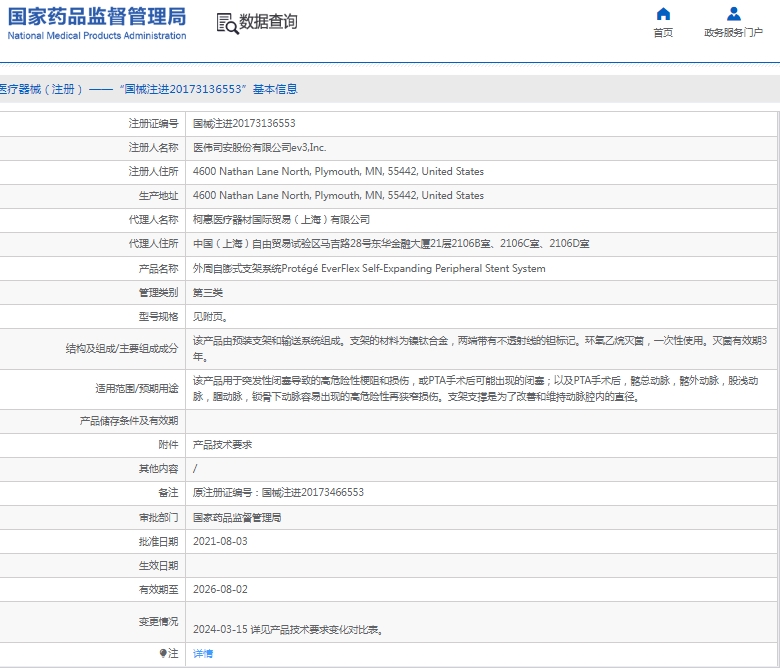
Task: Click the 有效期至 row label
Action: tap(158, 589)
